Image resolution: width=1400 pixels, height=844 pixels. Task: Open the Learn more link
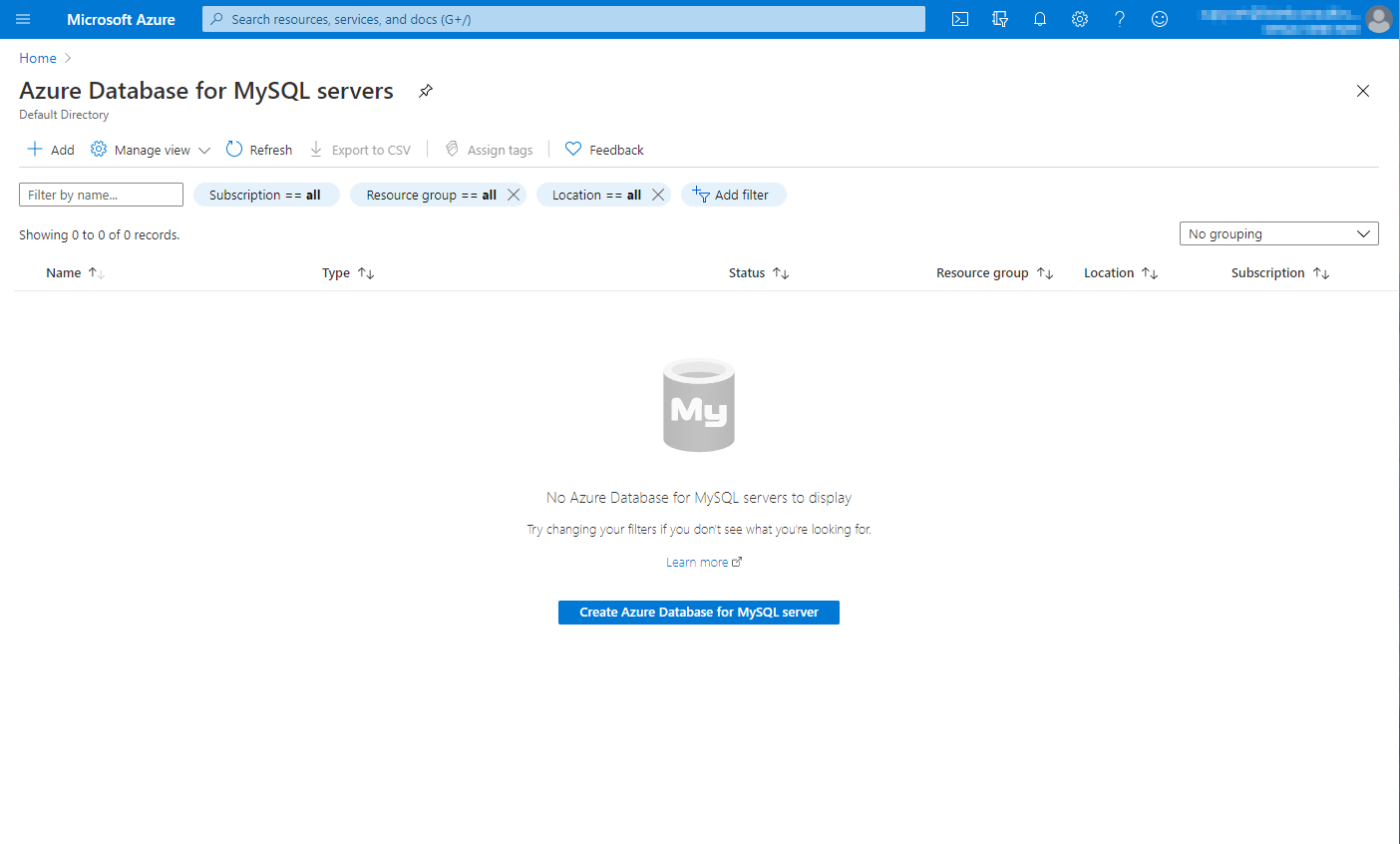[x=703, y=562]
